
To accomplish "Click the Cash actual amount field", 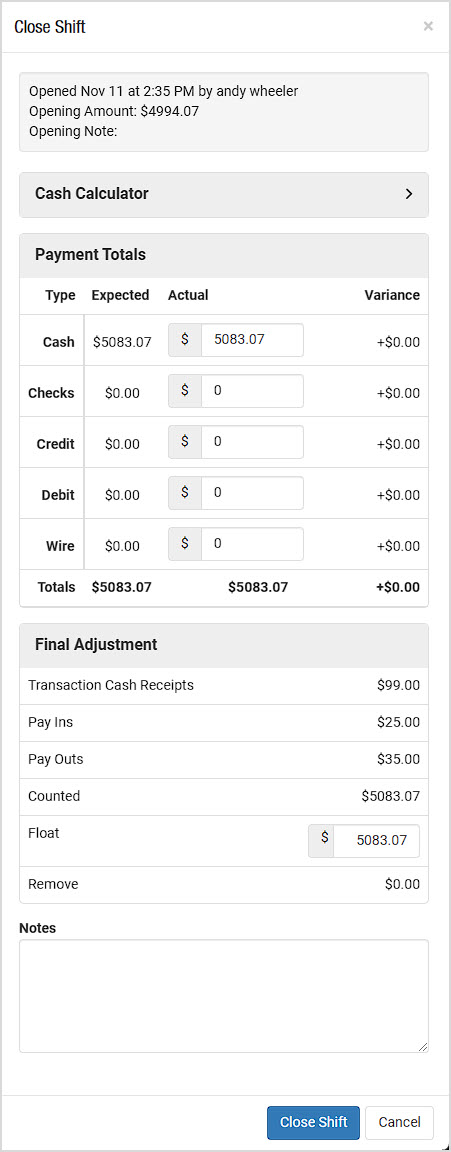I will tap(252, 340).
